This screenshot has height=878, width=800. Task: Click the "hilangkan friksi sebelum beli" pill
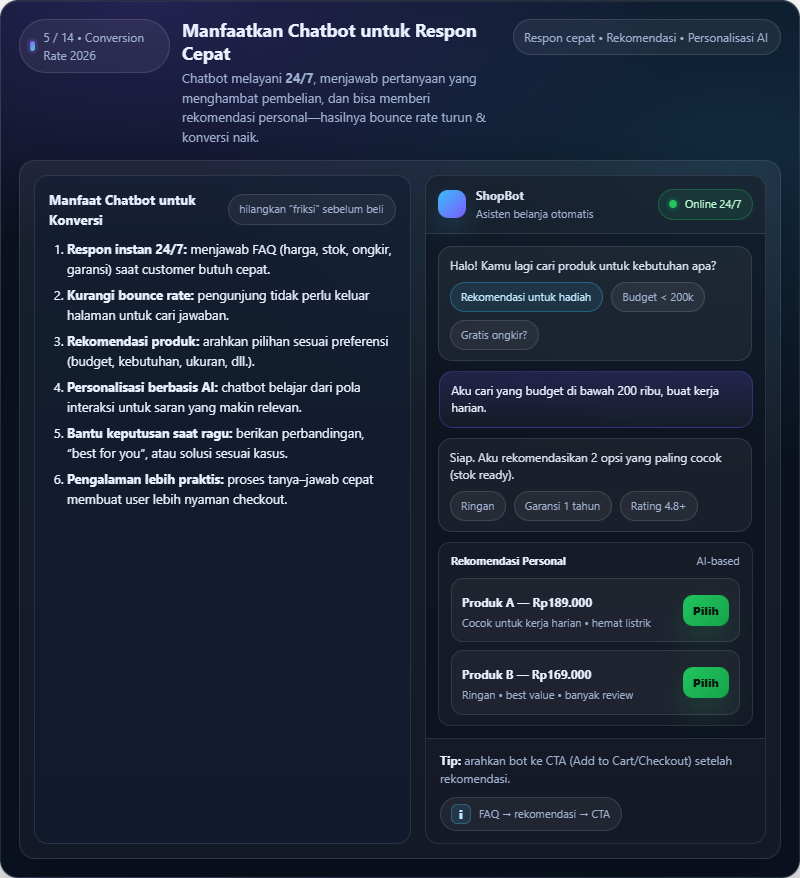(312, 209)
